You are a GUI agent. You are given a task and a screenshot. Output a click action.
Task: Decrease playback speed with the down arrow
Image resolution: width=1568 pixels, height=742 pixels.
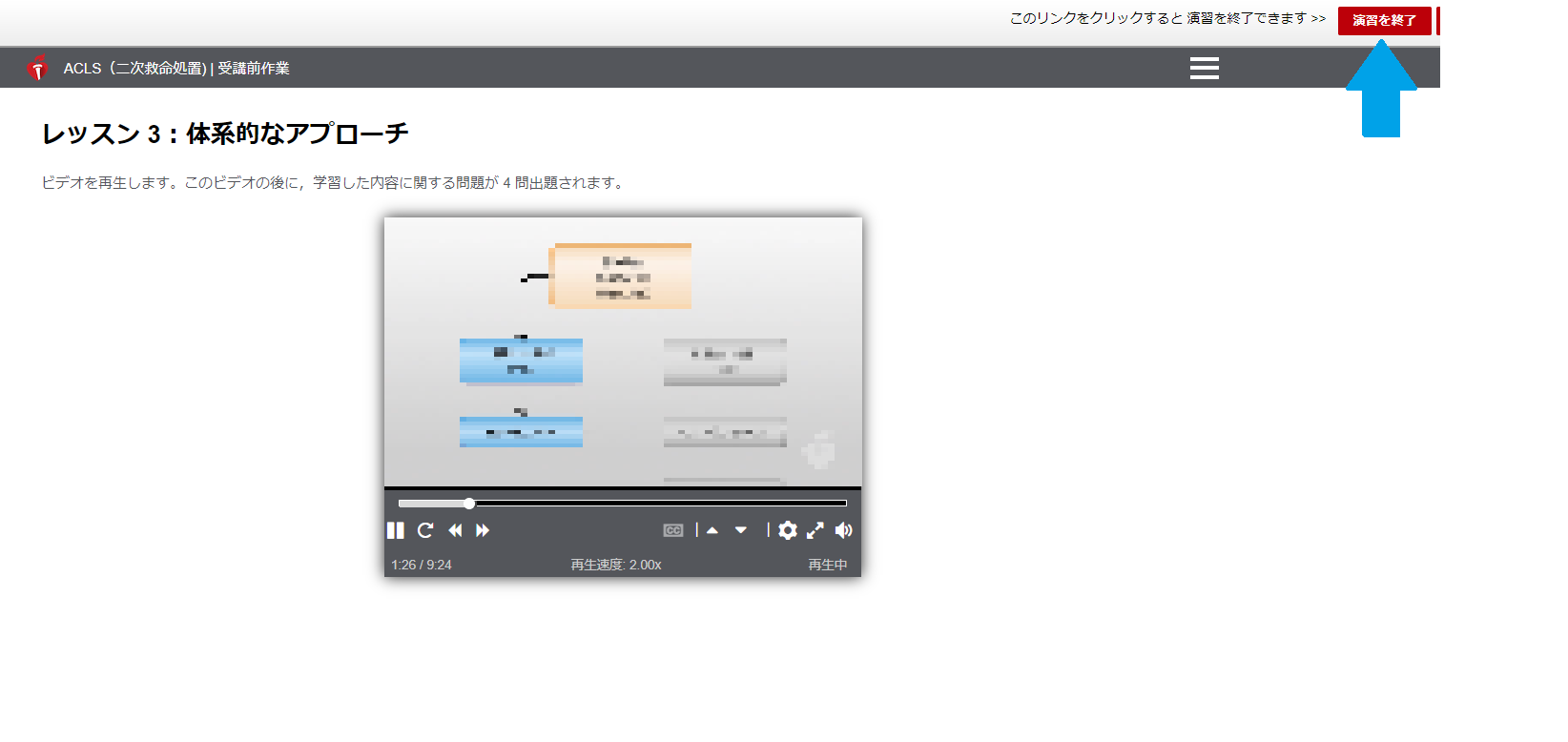point(741,530)
